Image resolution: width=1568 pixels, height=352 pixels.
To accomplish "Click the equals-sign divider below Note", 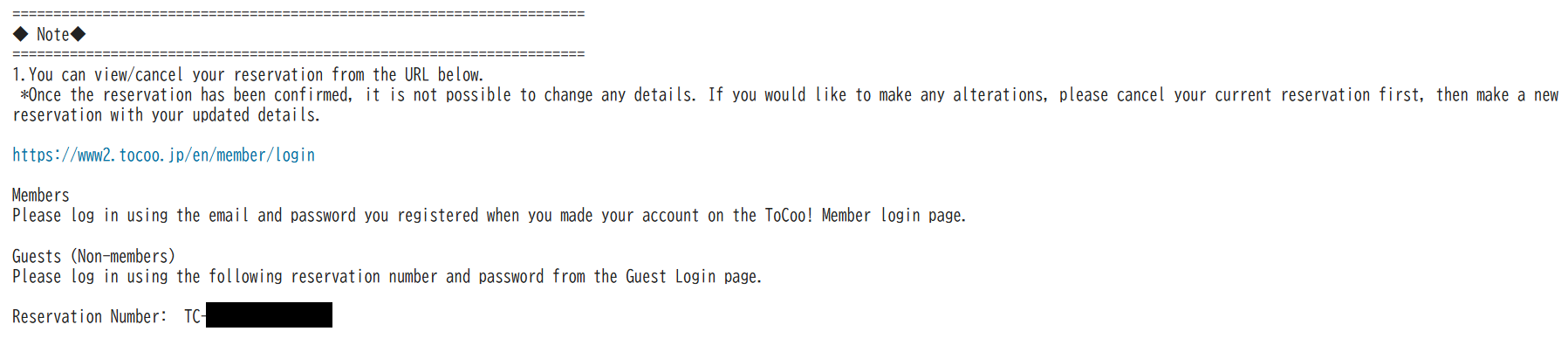I will point(298,54).
